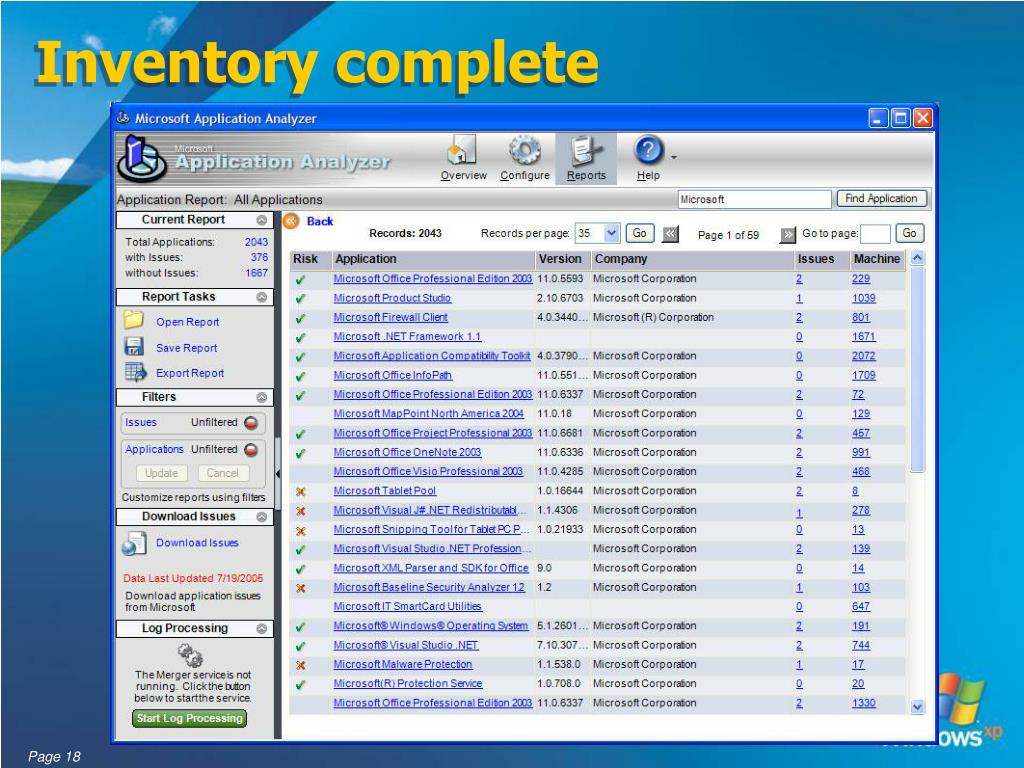The height and width of the screenshot is (768, 1024).
Task: Click the Download Issues globe icon
Action: click(x=134, y=544)
